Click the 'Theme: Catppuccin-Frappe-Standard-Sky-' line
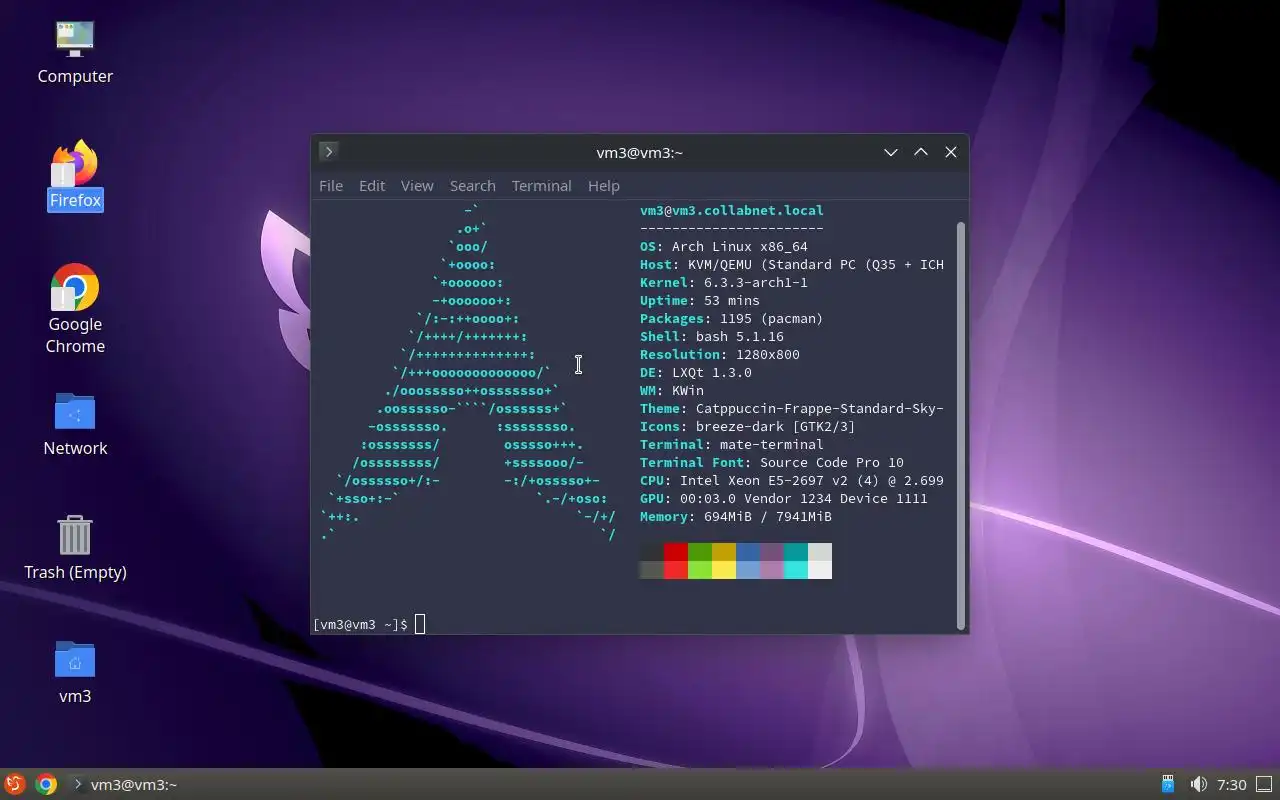The width and height of the screenshot is (1280, 800). (x=792, y=408)
